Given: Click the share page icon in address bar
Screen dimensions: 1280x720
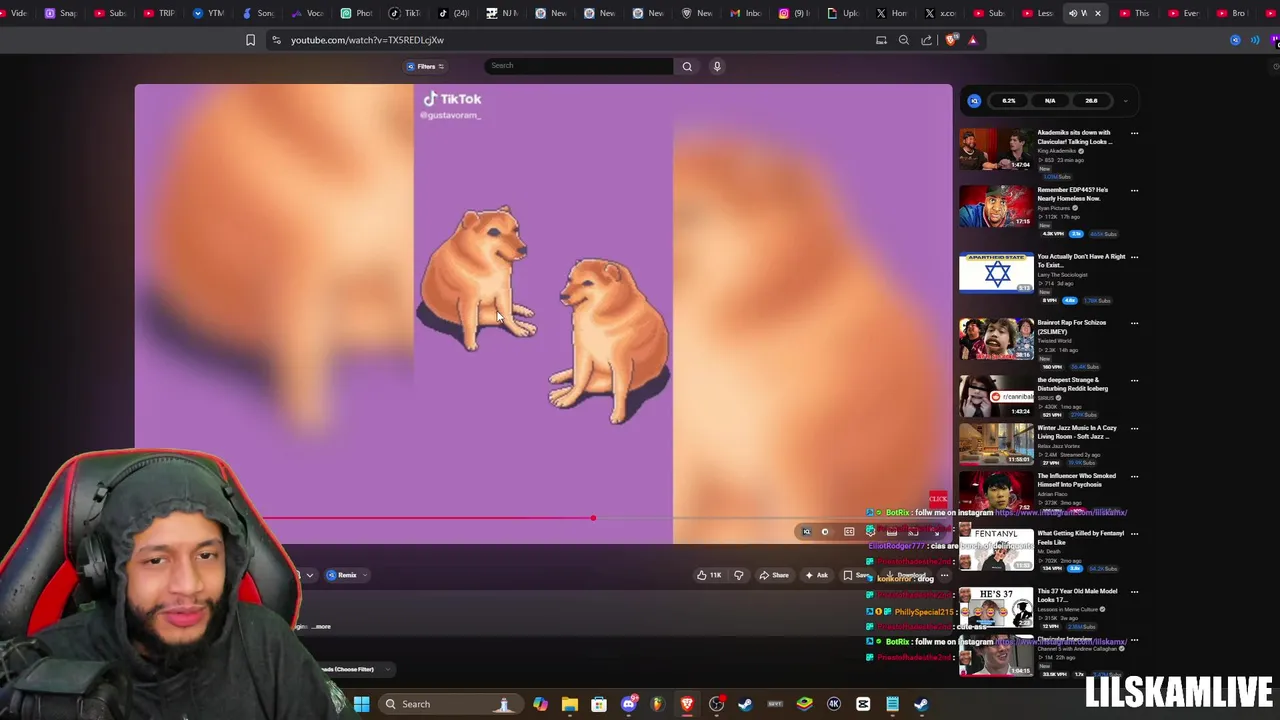Looking at the screenshot, I should tap(926, 40).
